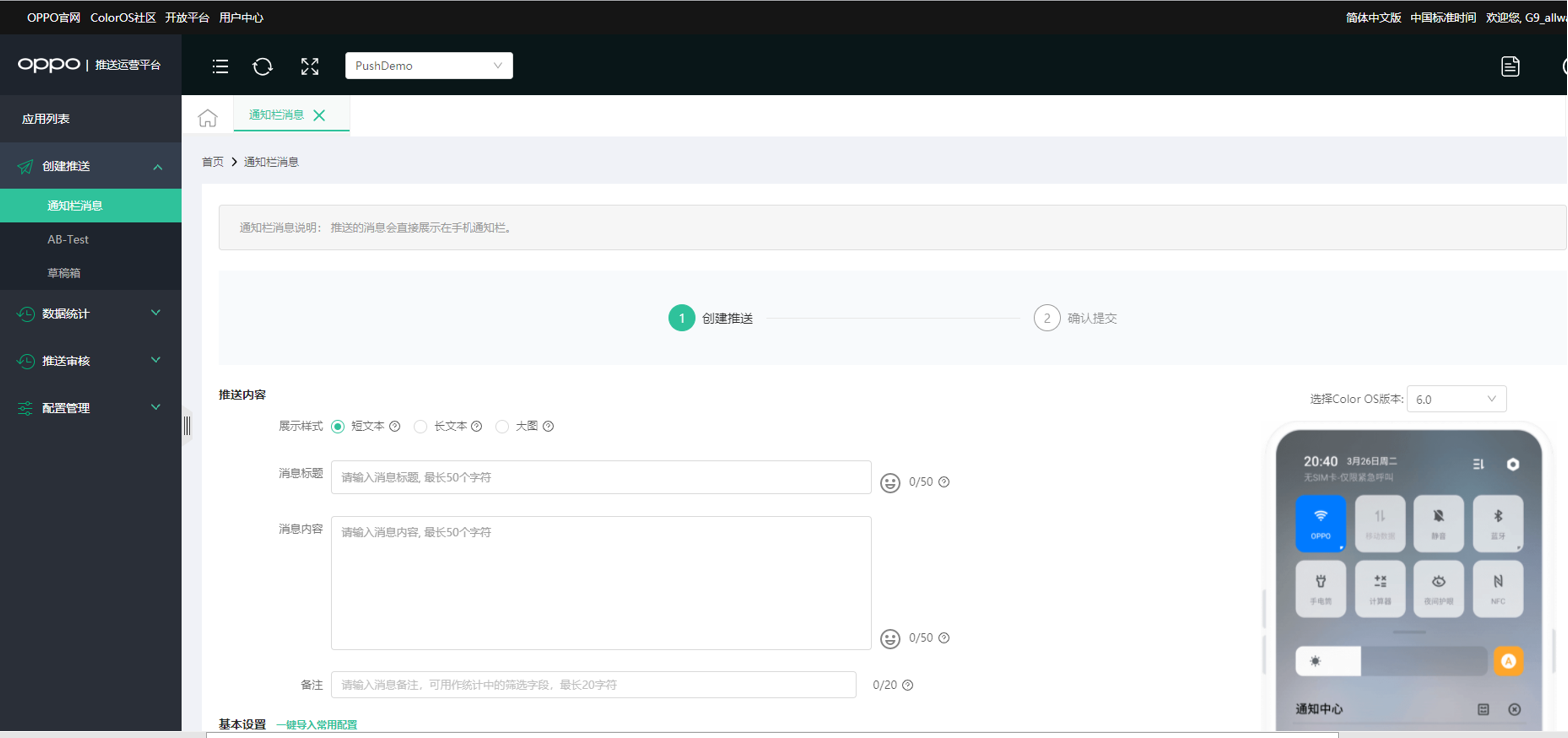Open ColorOS社区 link in top bar

123,18
